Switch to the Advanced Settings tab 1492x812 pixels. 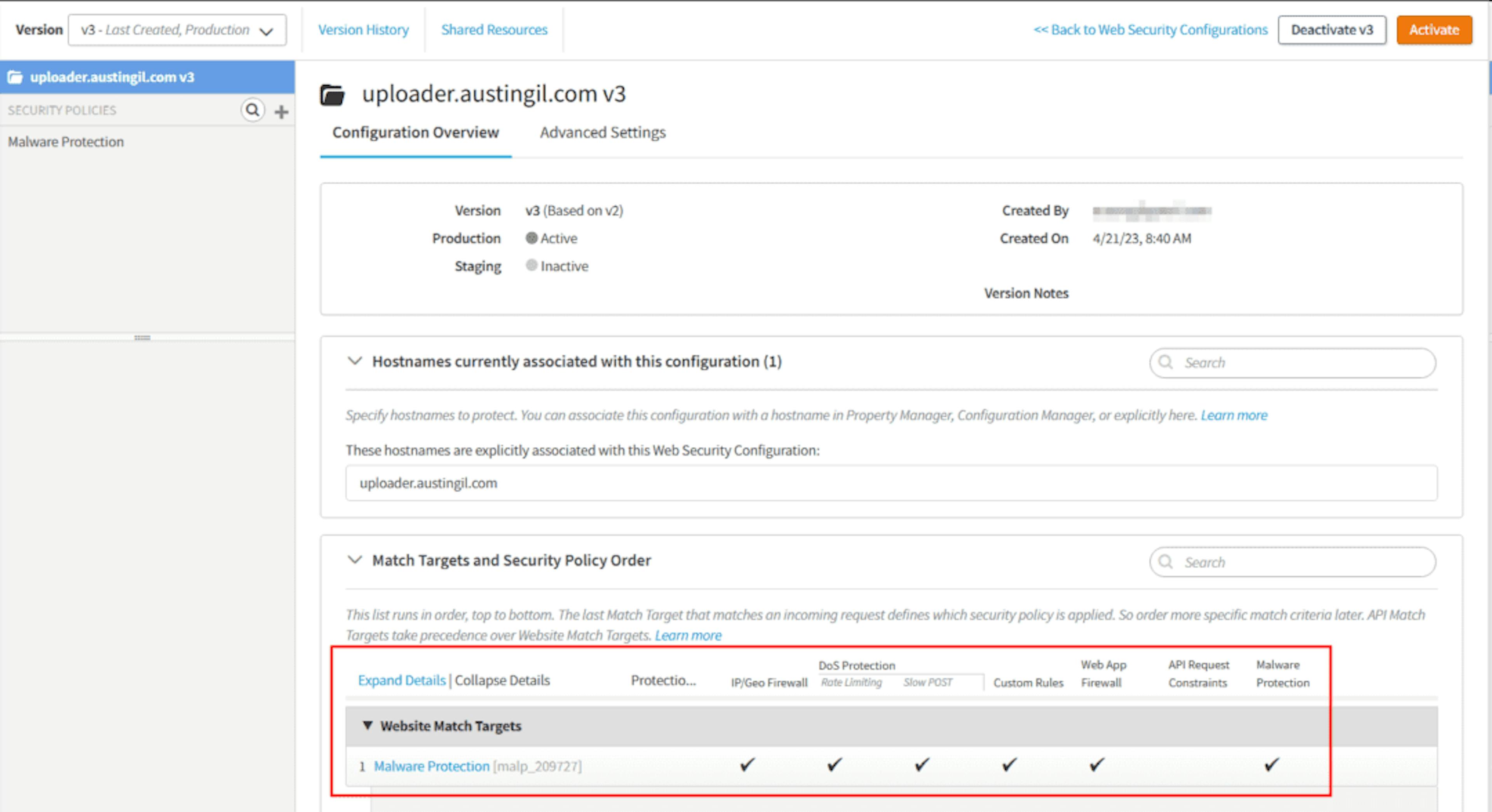click(603, 132)
